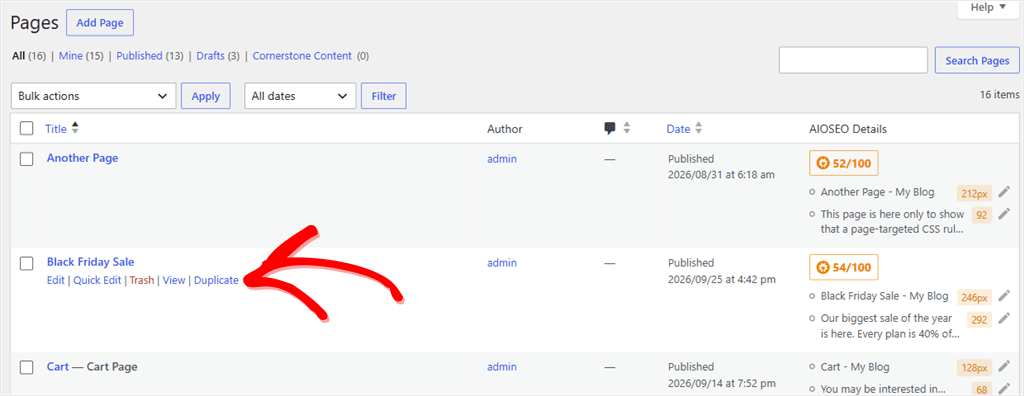Screen dimensions: 1024x396
Task: Click the Date column header
Action: tap(679, 129)
